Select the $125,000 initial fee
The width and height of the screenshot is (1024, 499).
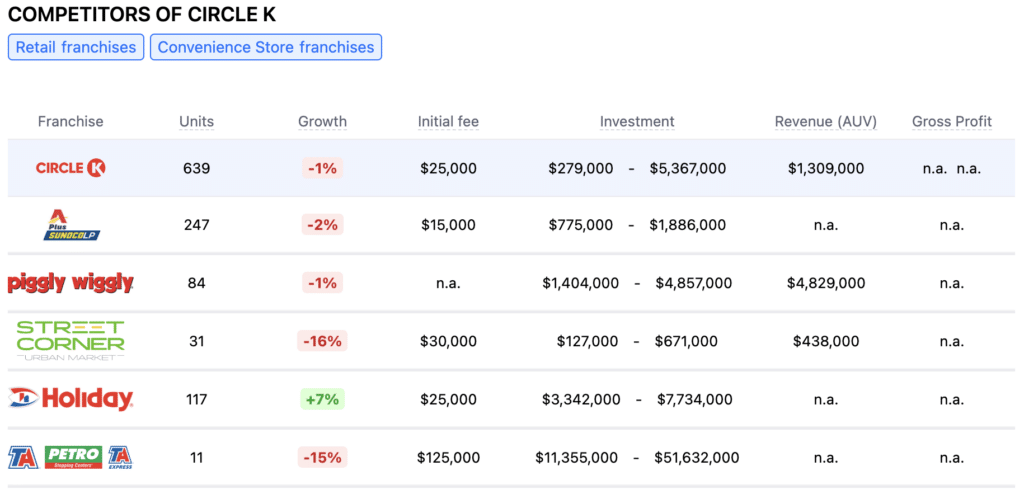449,457
